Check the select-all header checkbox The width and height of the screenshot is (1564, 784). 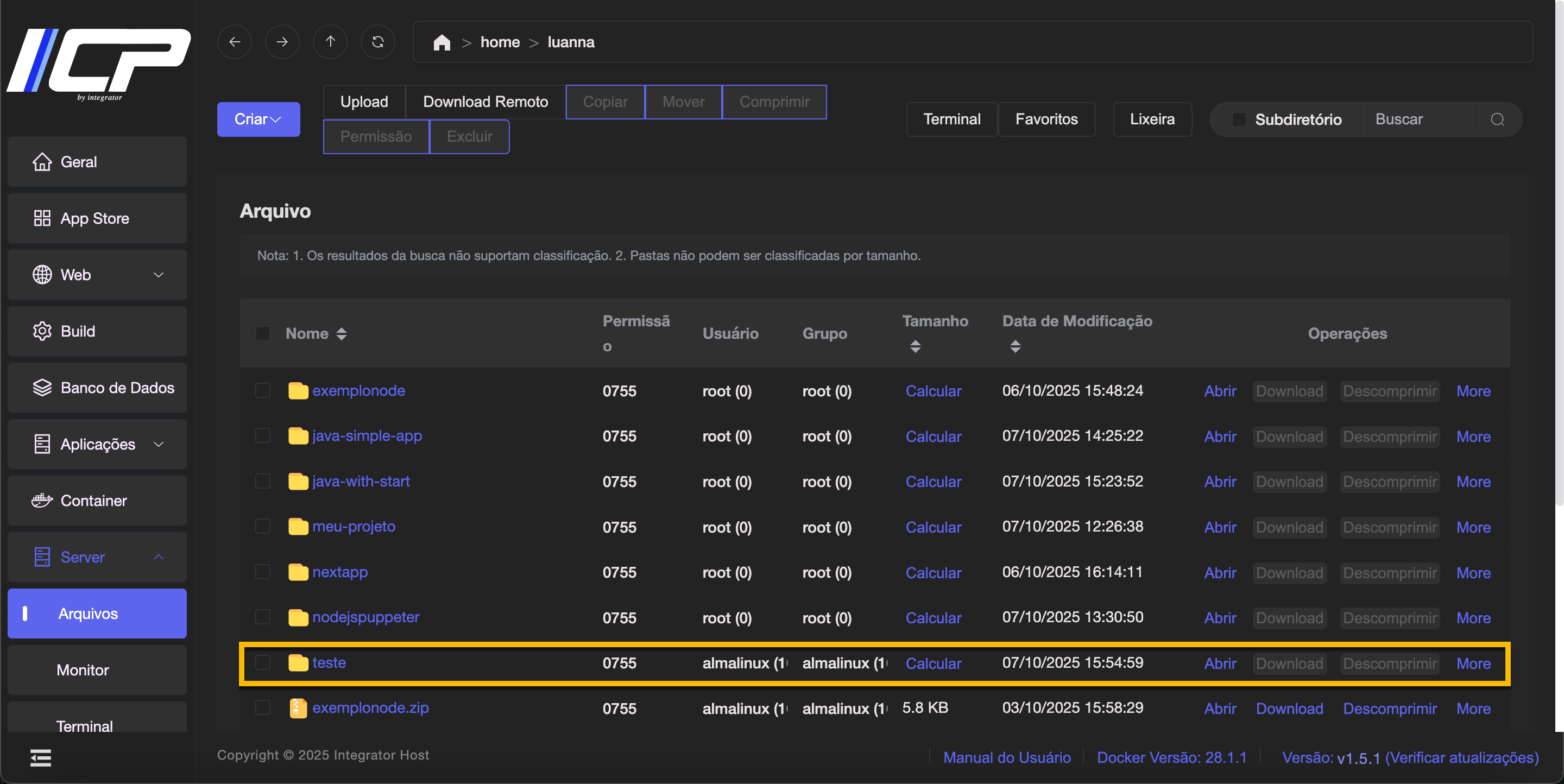[x=263, y=333]
